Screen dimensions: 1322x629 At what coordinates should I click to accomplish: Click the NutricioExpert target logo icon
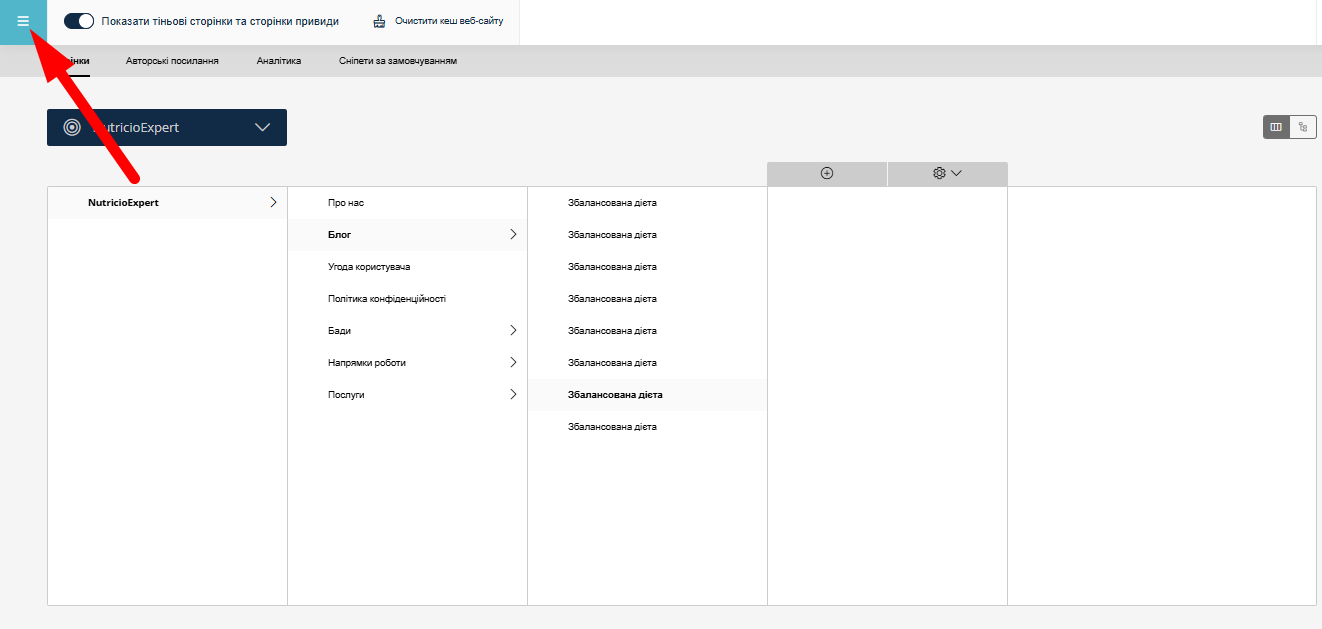pos(72,127)
